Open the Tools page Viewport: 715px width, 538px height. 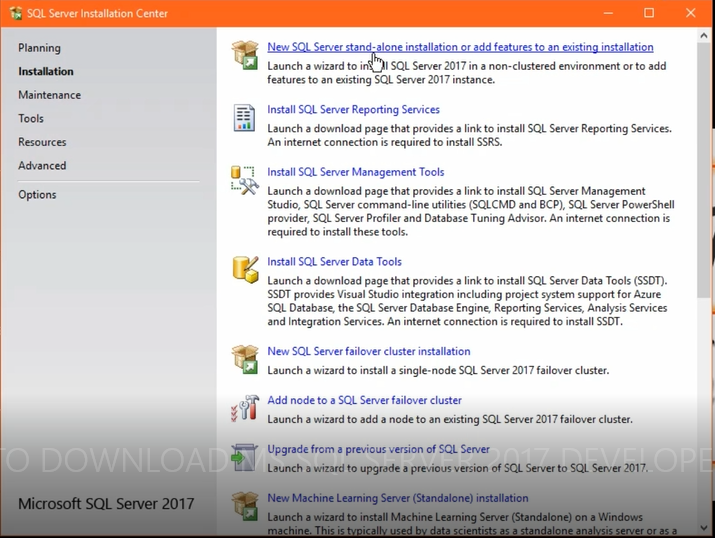pyautogui.click(x=31, y=119)
